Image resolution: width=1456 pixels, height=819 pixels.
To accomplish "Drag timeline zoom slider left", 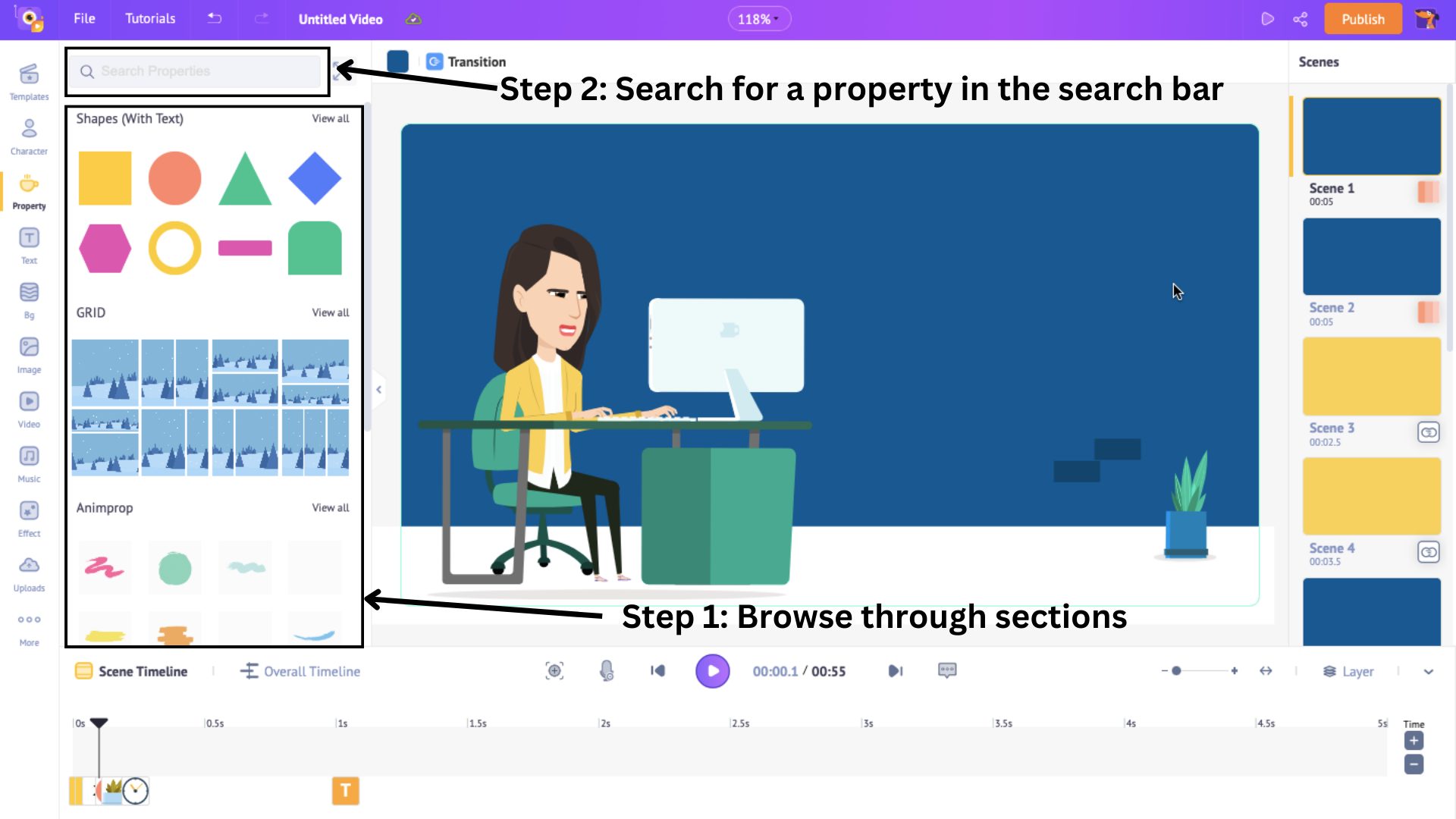I will click(x=1176, y=670).
